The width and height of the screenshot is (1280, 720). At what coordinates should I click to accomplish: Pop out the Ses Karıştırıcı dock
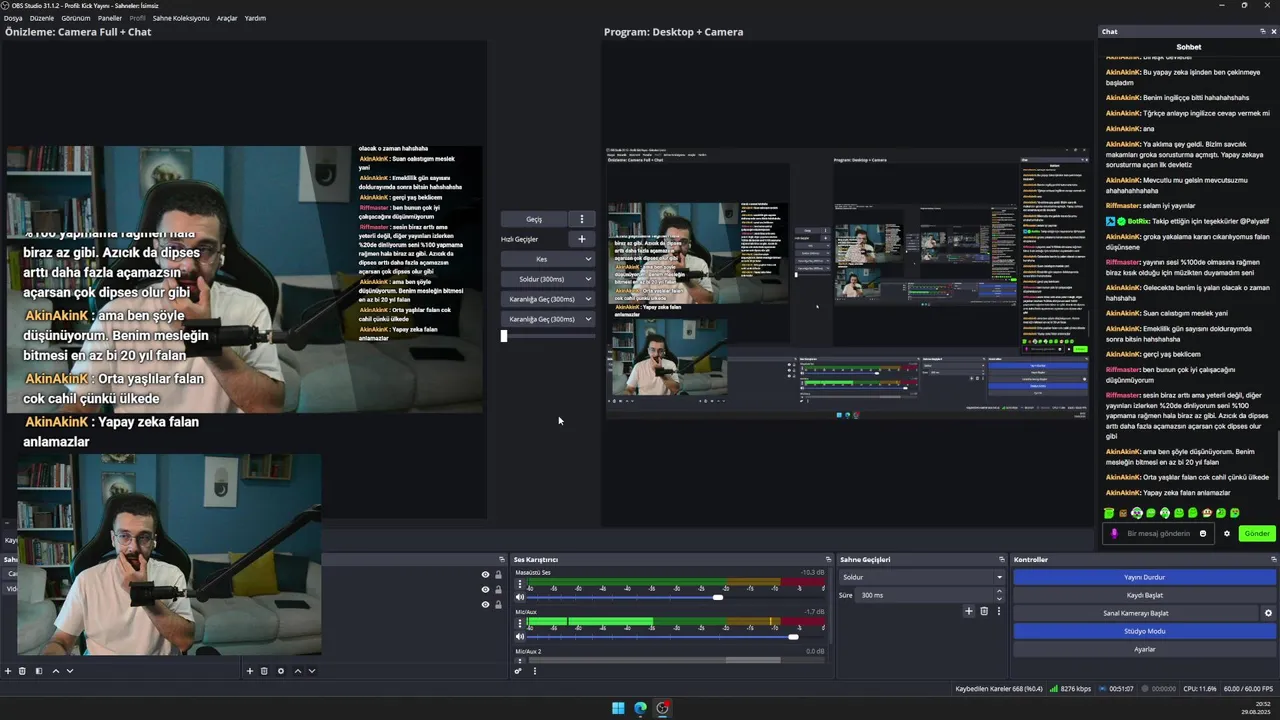click(x=828, y=559)
